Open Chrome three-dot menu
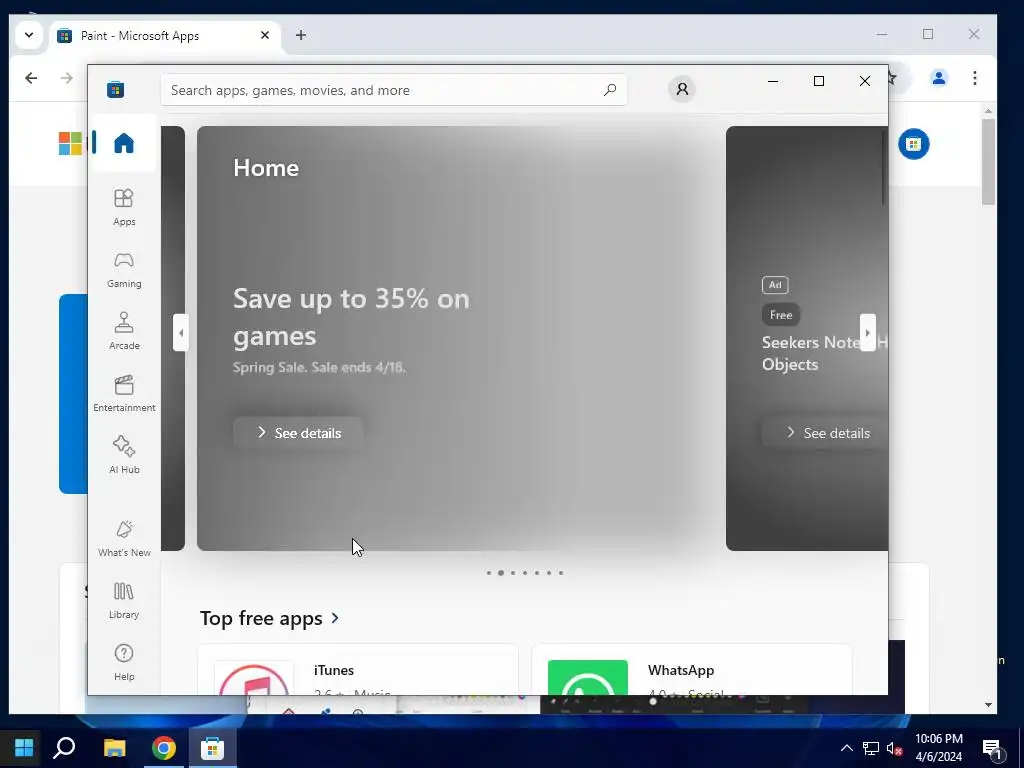Viewport: 1024px width, 768px height. [x=974, y=78]
